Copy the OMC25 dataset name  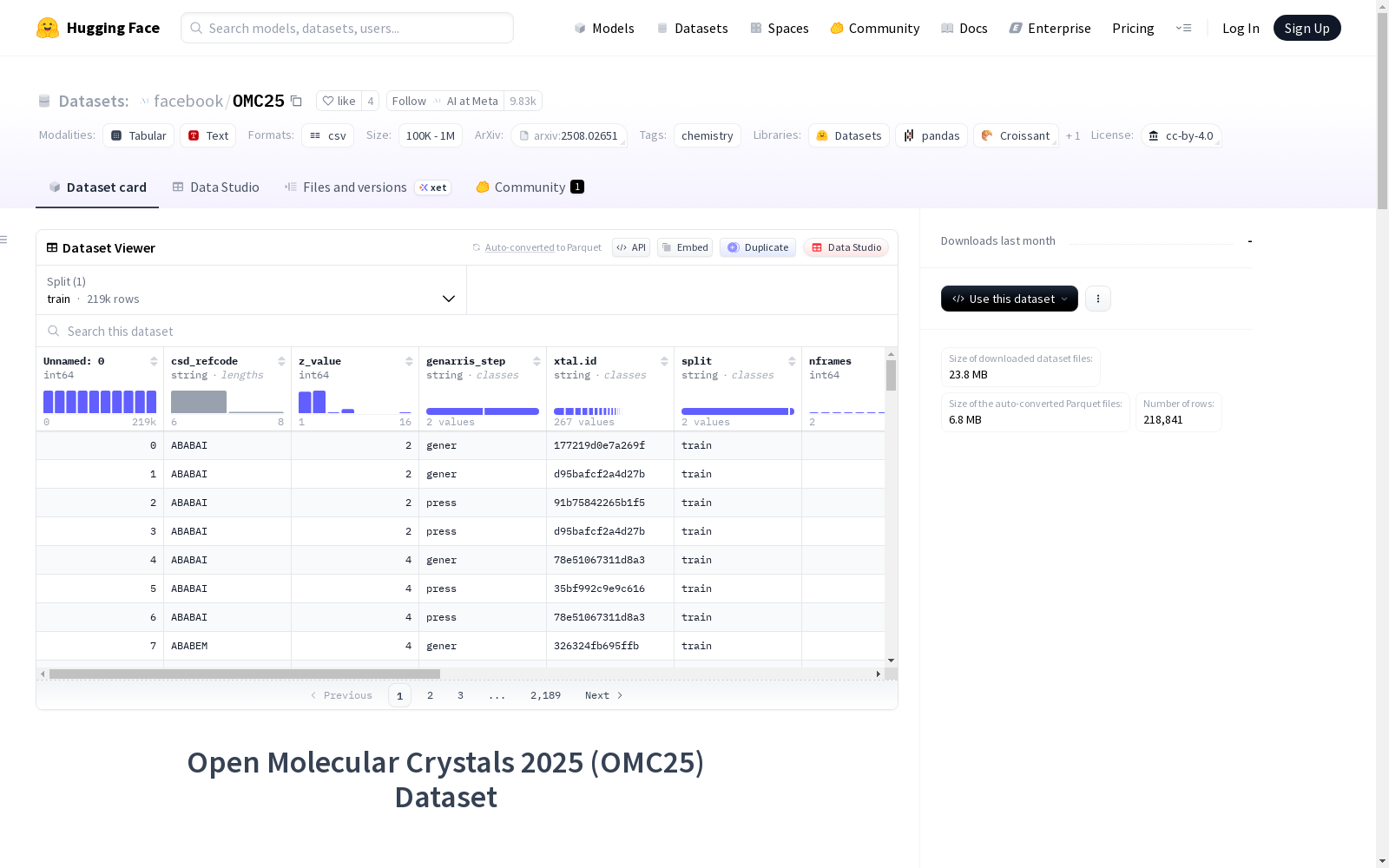pos(296,101)
